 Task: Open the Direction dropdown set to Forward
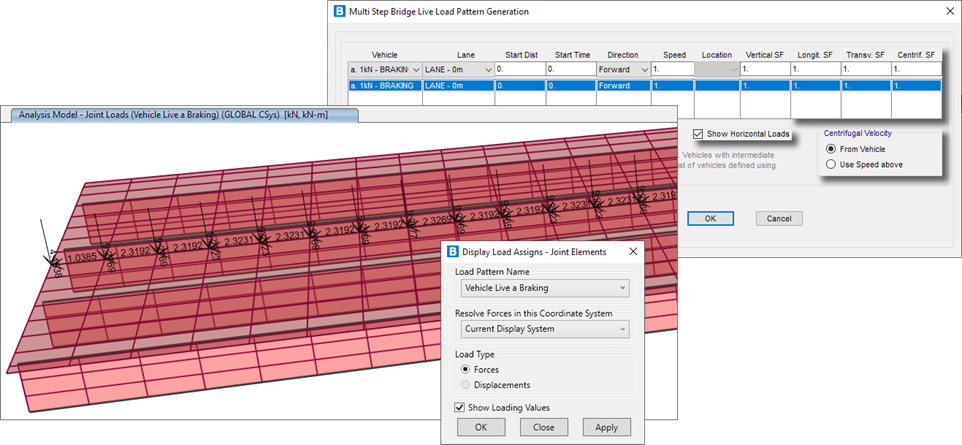[x=621, y=70]
